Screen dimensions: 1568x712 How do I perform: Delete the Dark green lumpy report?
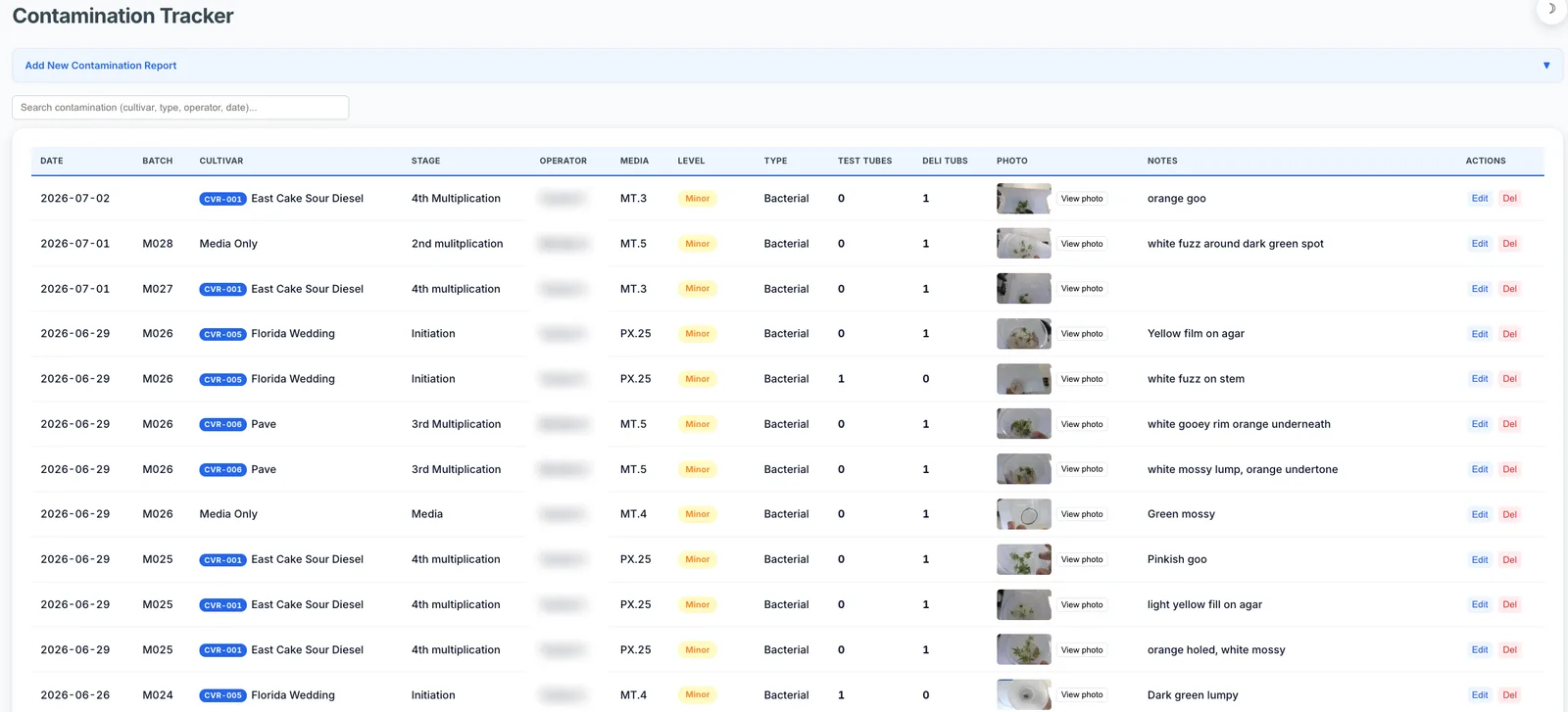1509,694
